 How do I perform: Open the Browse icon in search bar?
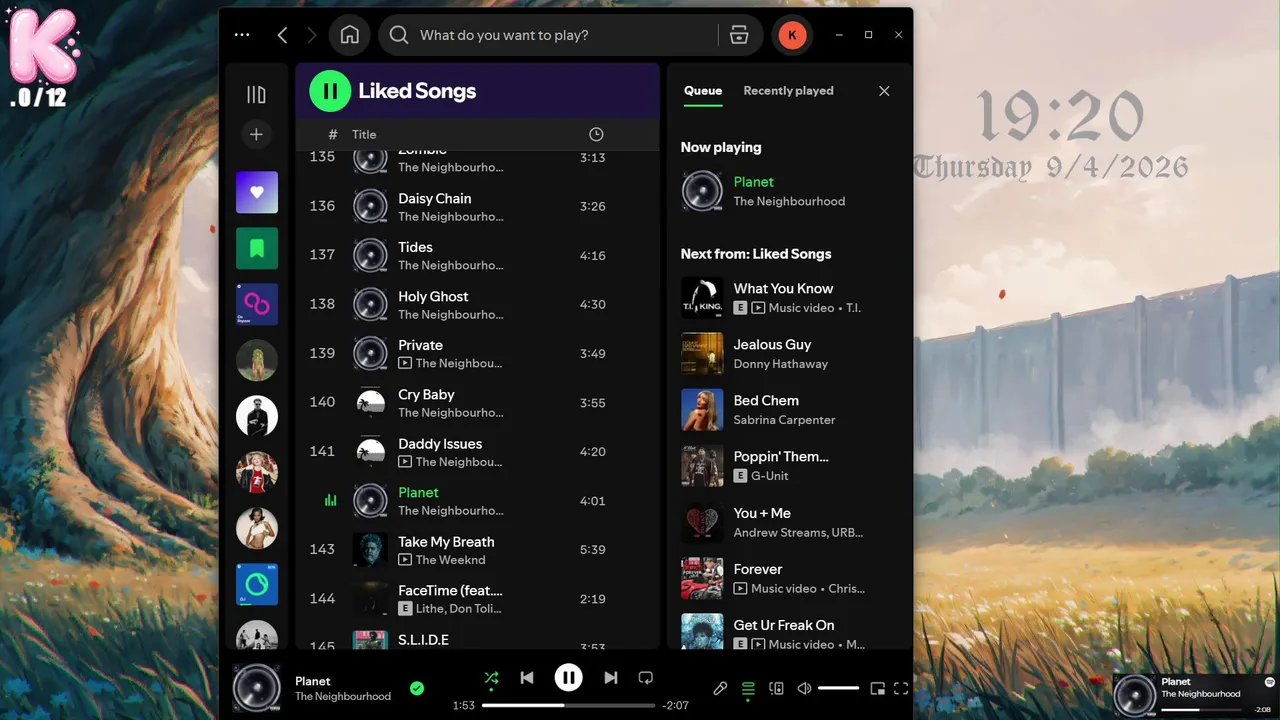click(739, 35)
